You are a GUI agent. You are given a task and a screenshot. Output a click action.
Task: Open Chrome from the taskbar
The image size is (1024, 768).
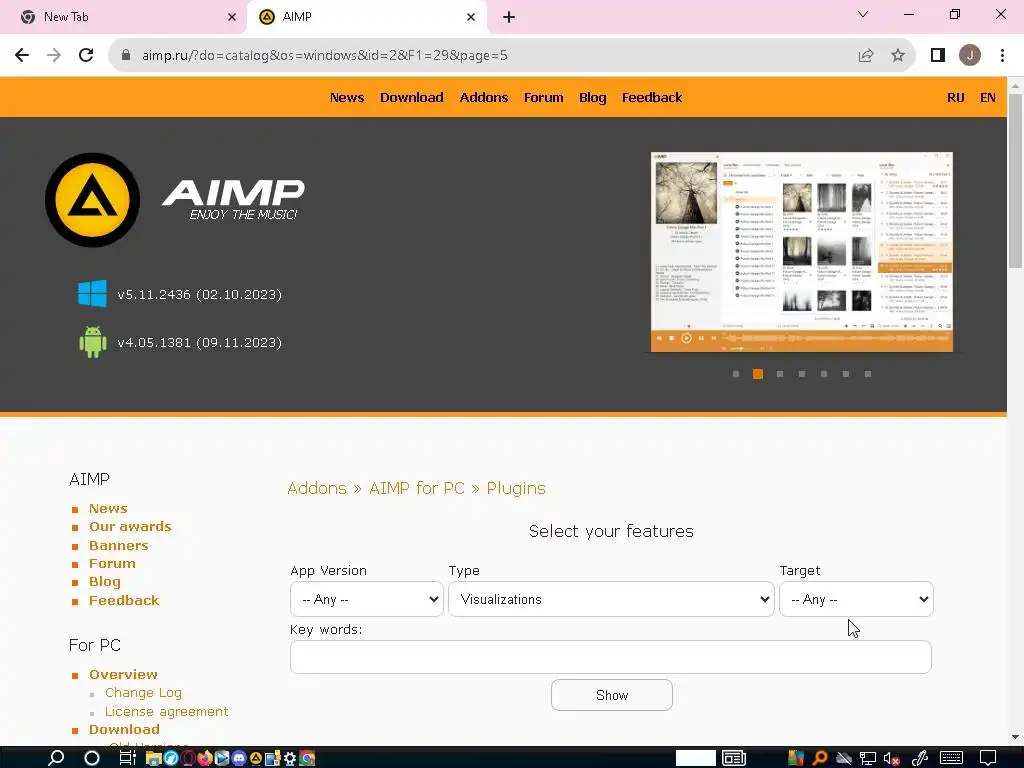coord(307,758)
